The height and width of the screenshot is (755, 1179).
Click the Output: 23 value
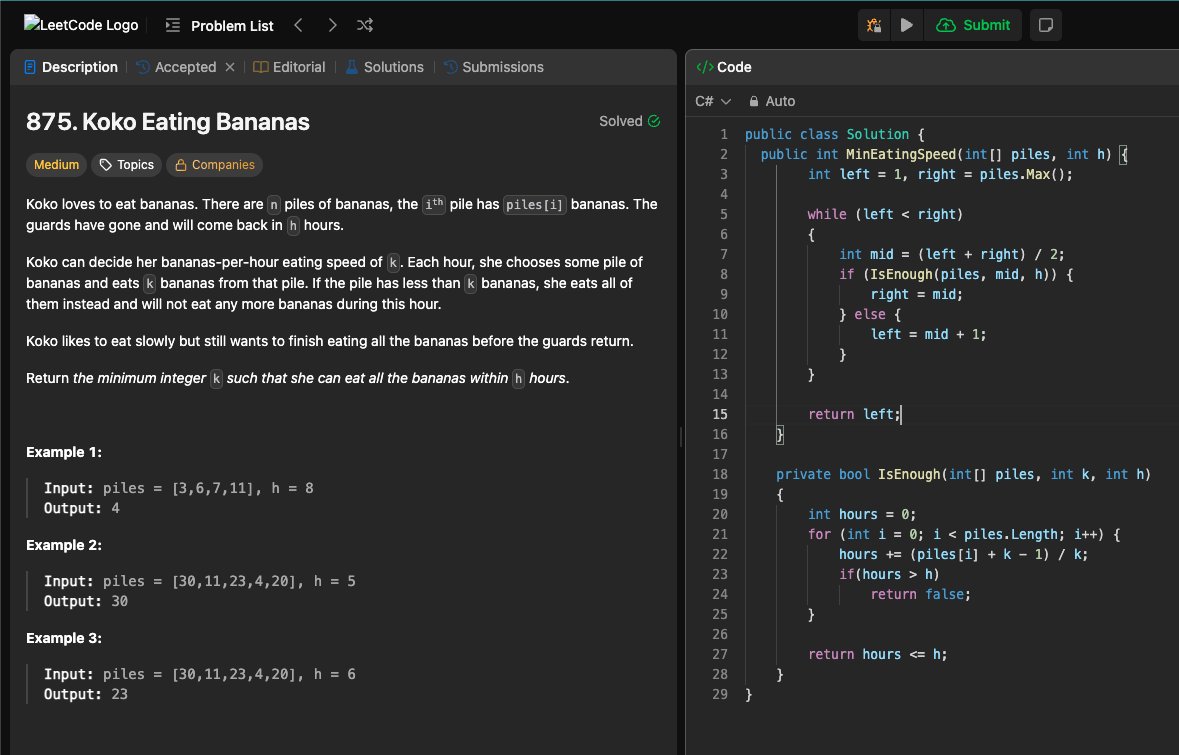119,694
